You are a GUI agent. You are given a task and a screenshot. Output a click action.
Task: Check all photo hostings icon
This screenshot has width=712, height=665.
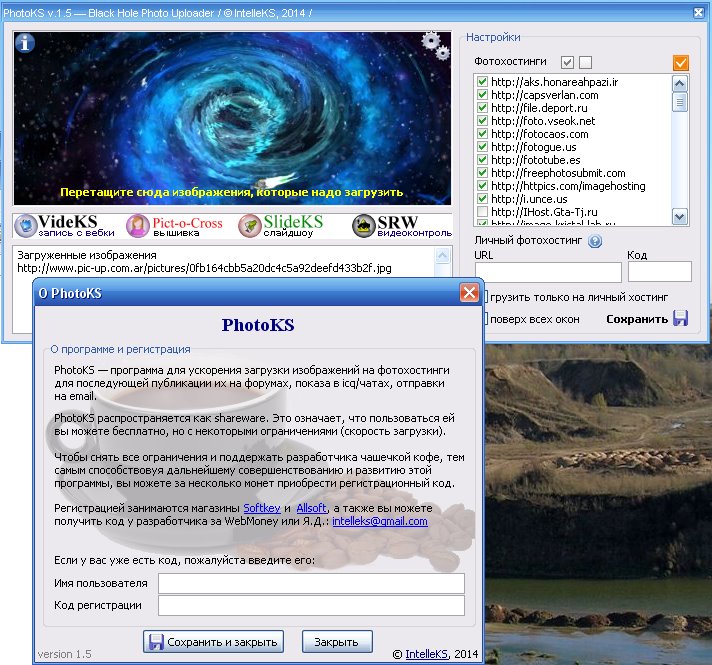tap(567, 62)
